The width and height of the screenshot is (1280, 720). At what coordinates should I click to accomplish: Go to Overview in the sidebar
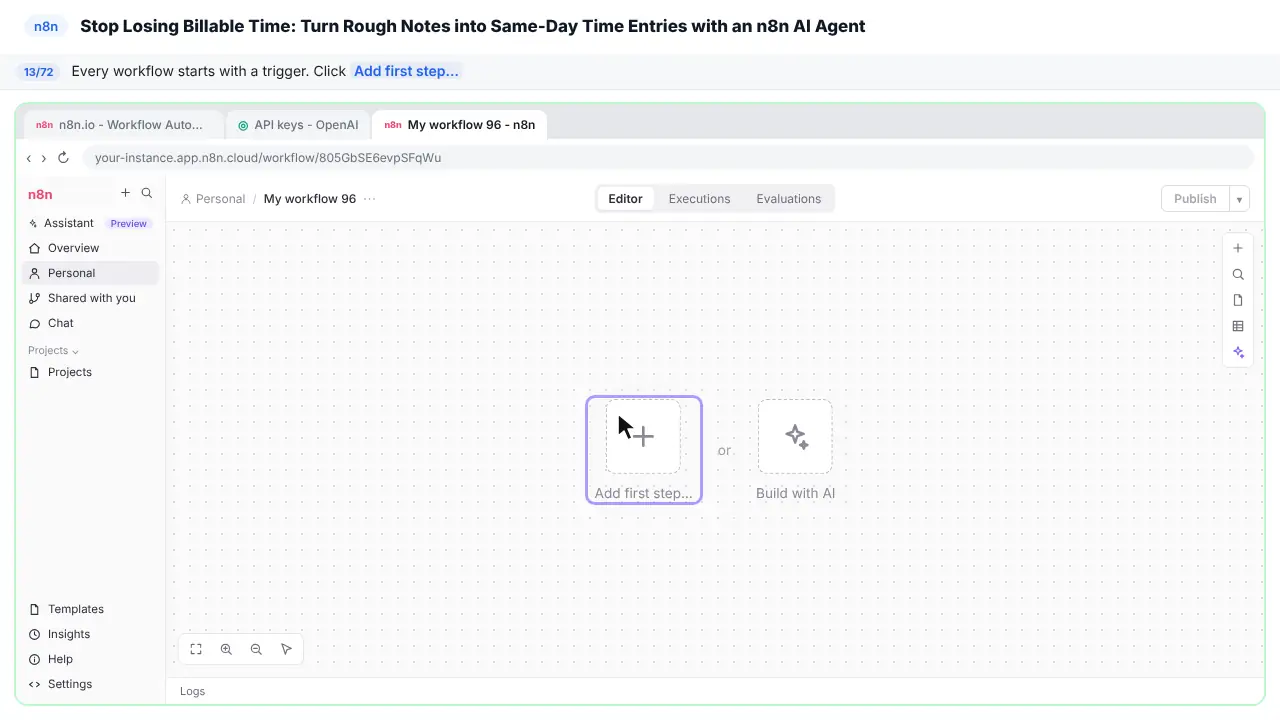click(90, 248)
